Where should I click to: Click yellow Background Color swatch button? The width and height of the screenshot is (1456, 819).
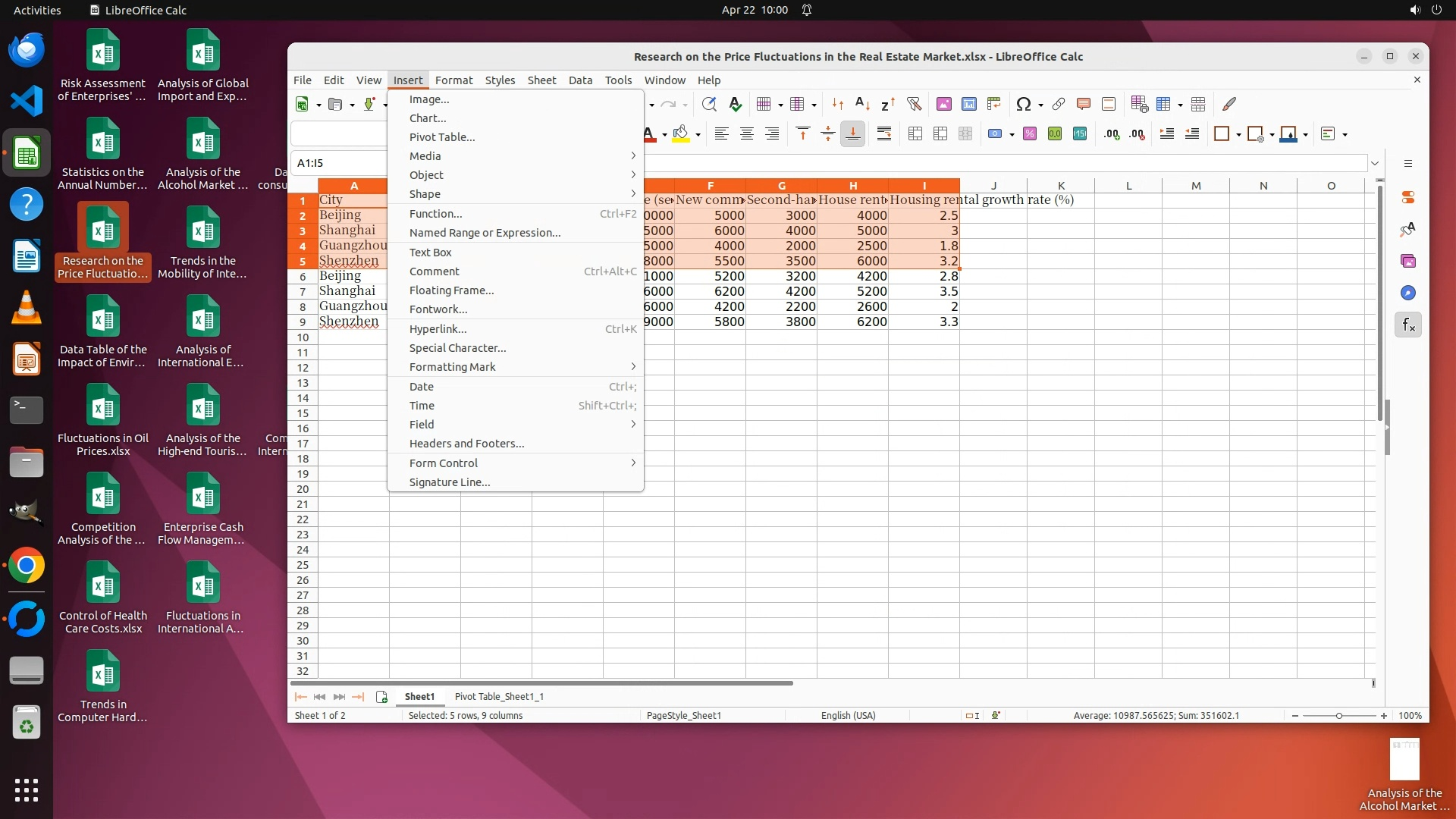point(680,134)
